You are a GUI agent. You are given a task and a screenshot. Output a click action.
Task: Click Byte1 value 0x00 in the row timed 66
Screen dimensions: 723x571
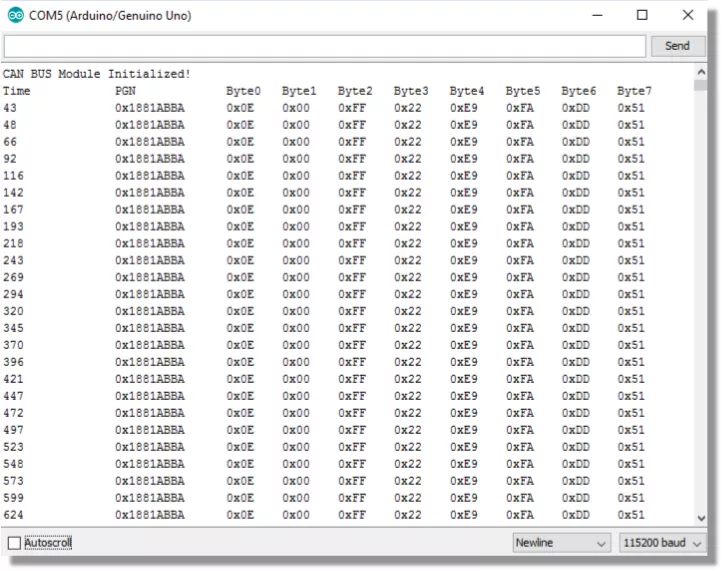296,142
